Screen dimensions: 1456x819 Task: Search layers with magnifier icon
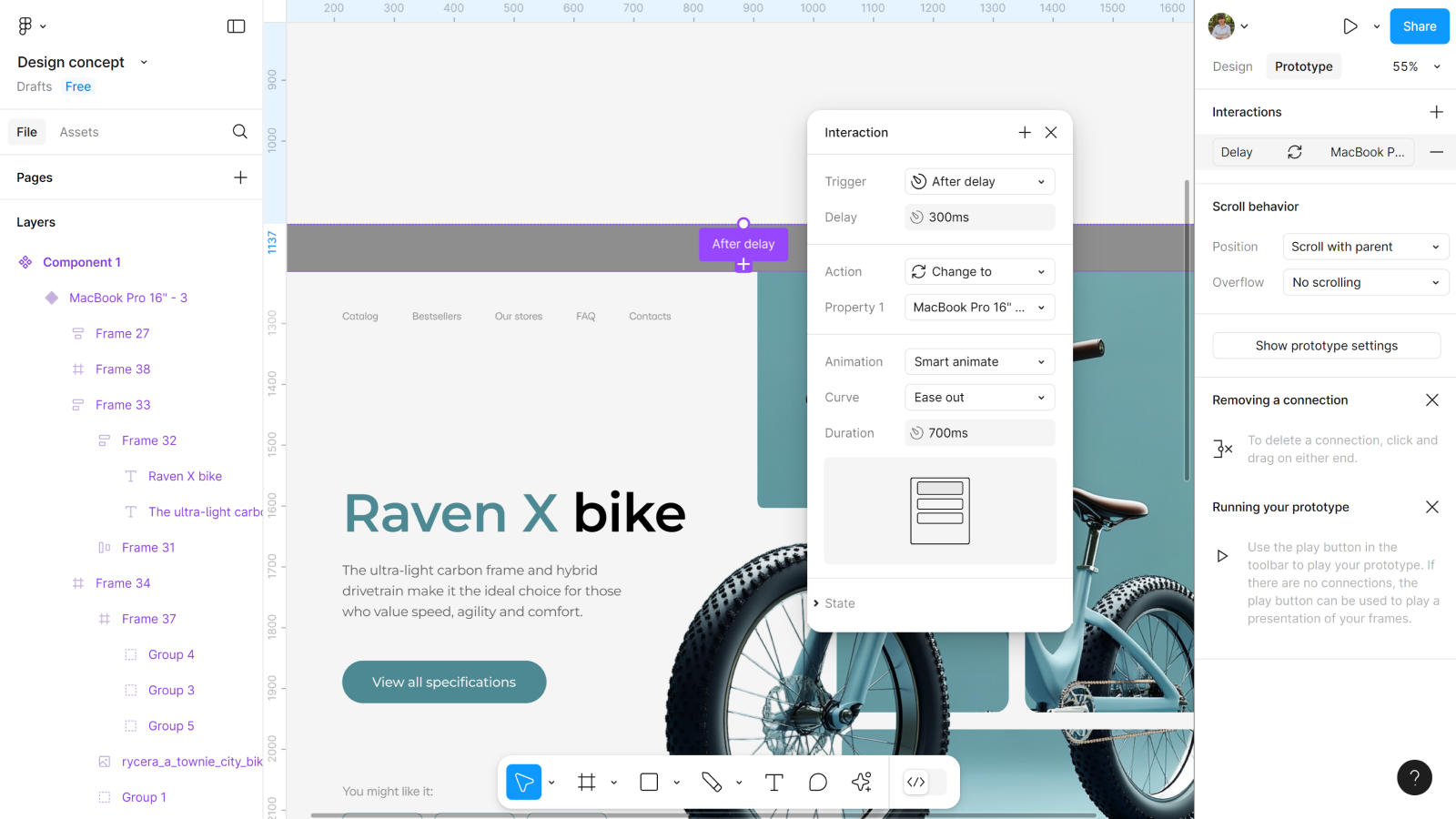(239, 132)
